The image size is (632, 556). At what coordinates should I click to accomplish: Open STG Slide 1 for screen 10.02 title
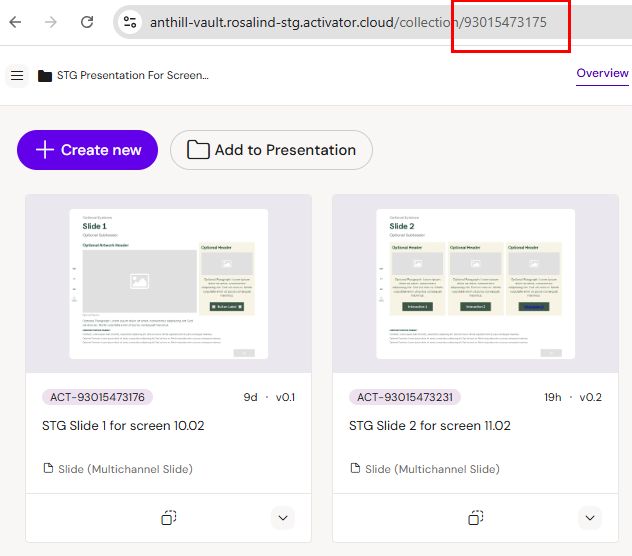coord(123,426)
